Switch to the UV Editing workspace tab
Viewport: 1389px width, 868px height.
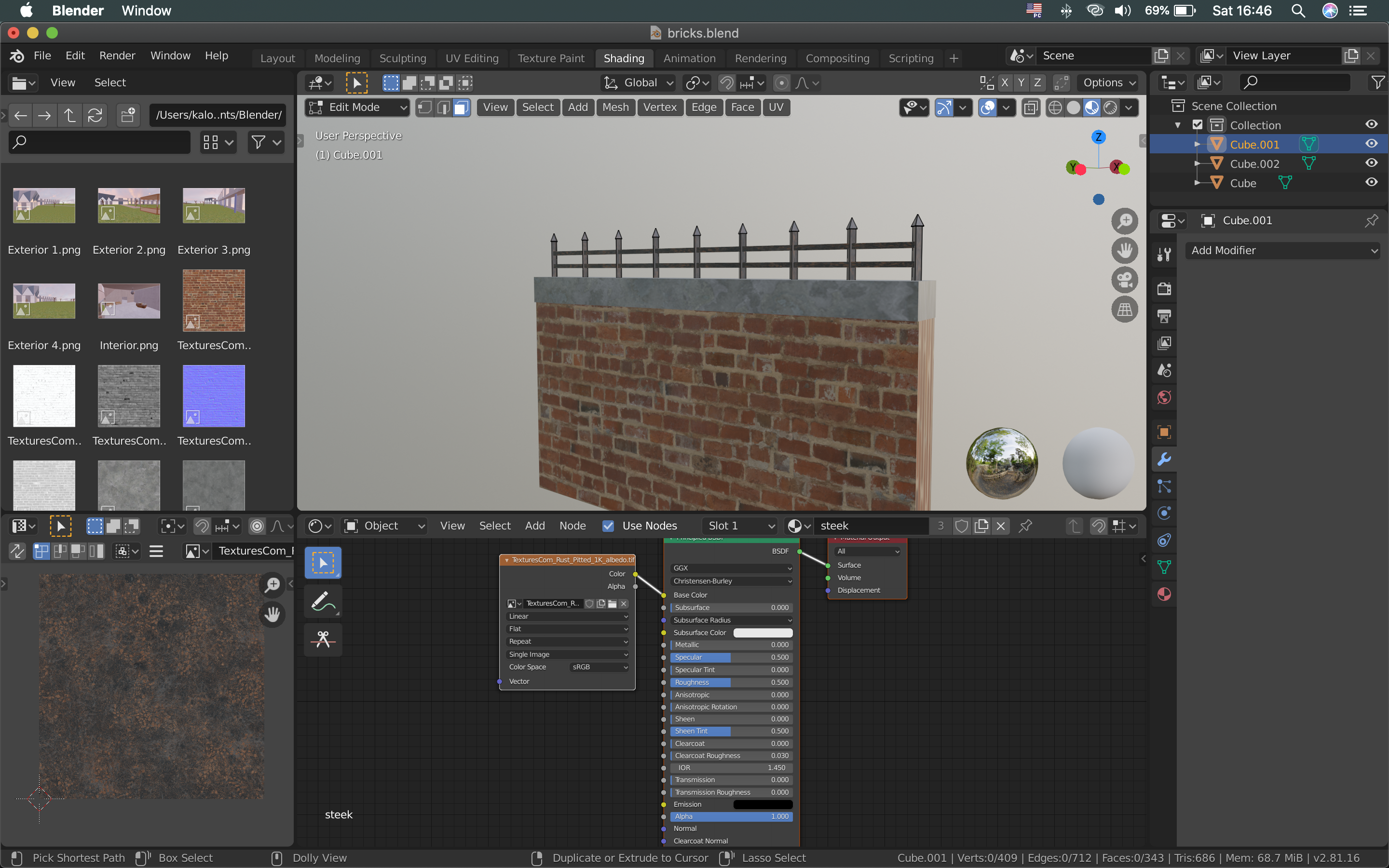(x=471, y=58)
